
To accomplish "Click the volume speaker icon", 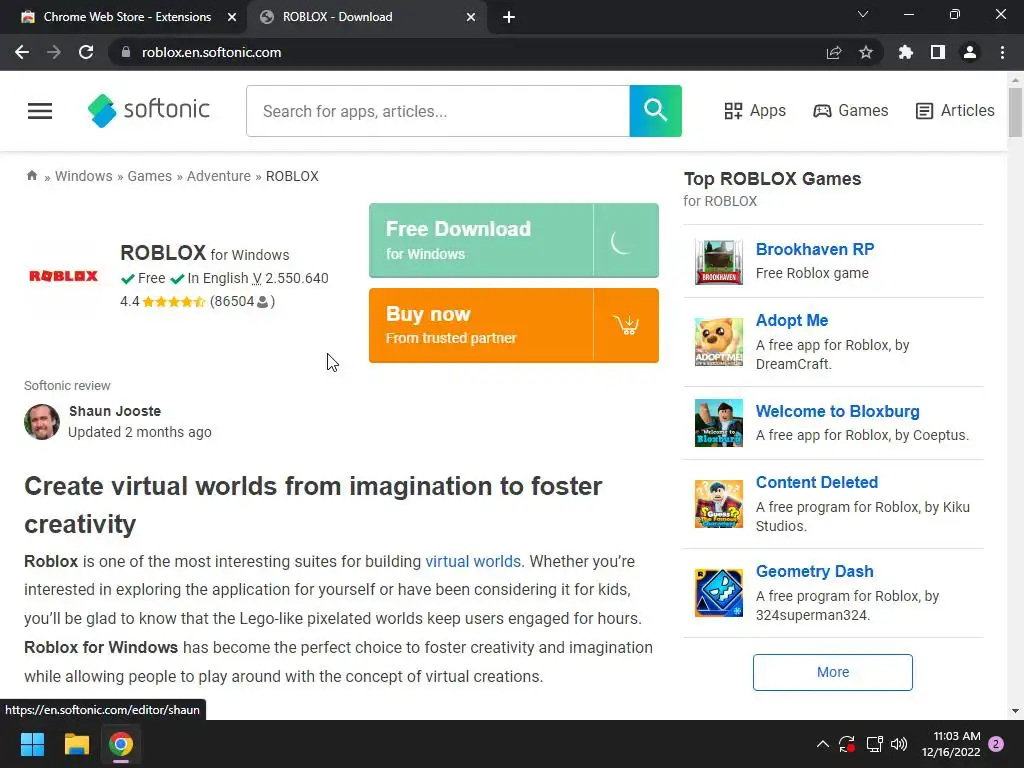I will pos(899,744).
